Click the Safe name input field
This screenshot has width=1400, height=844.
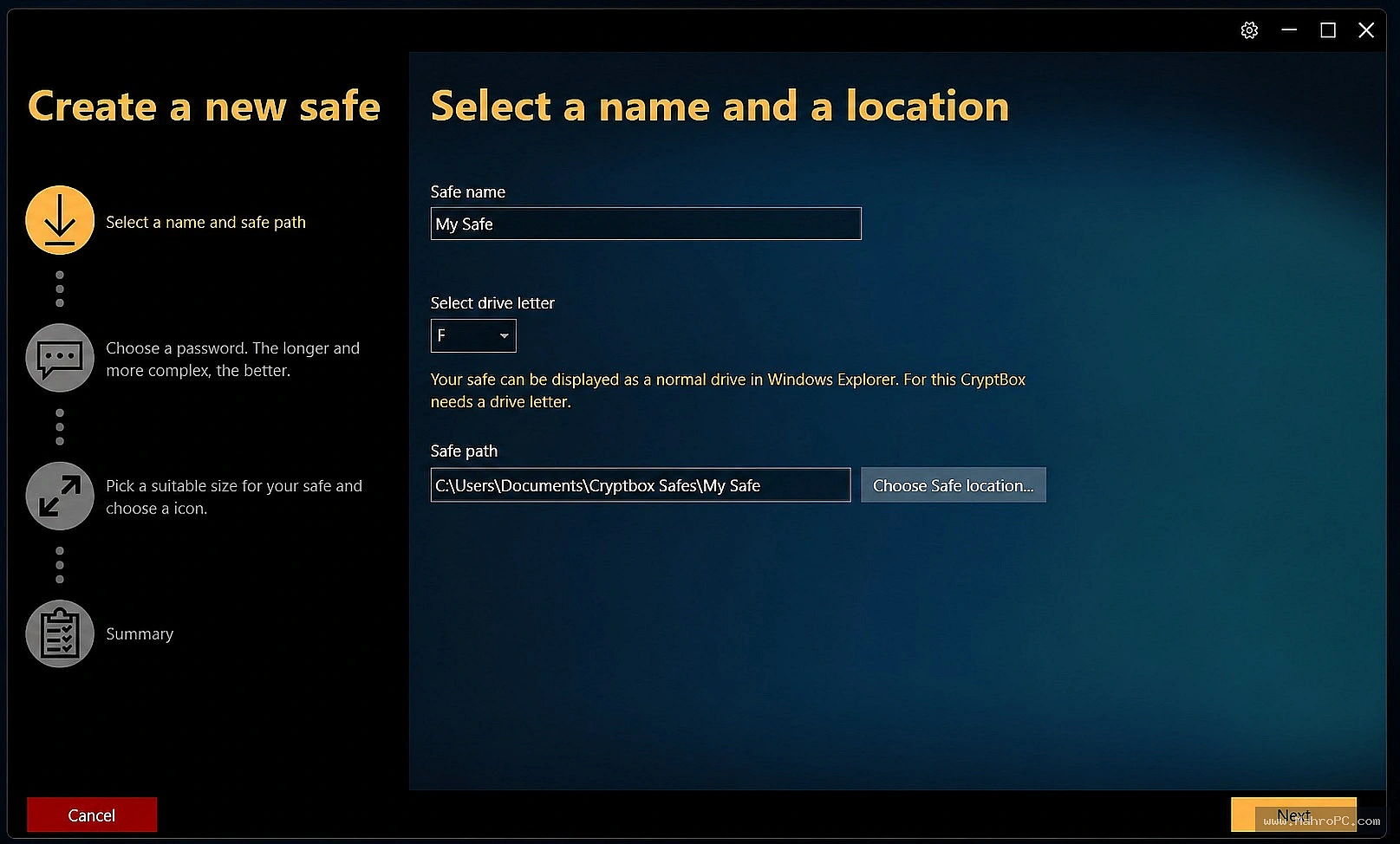[646, 224]
